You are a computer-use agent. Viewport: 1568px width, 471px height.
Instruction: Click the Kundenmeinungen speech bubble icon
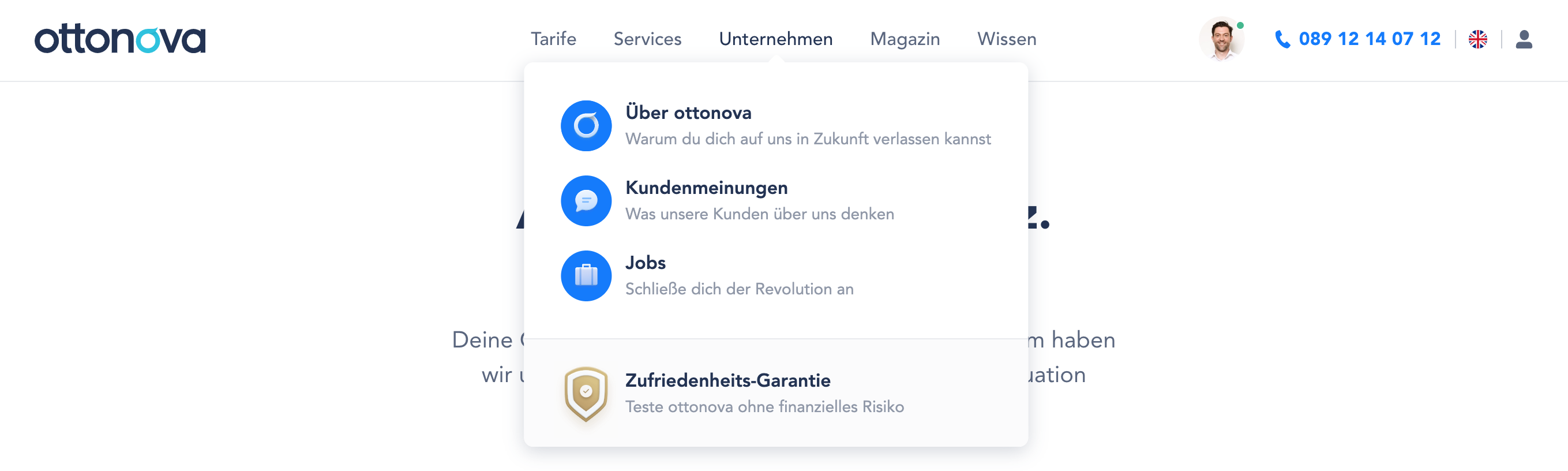click(586, 200)
